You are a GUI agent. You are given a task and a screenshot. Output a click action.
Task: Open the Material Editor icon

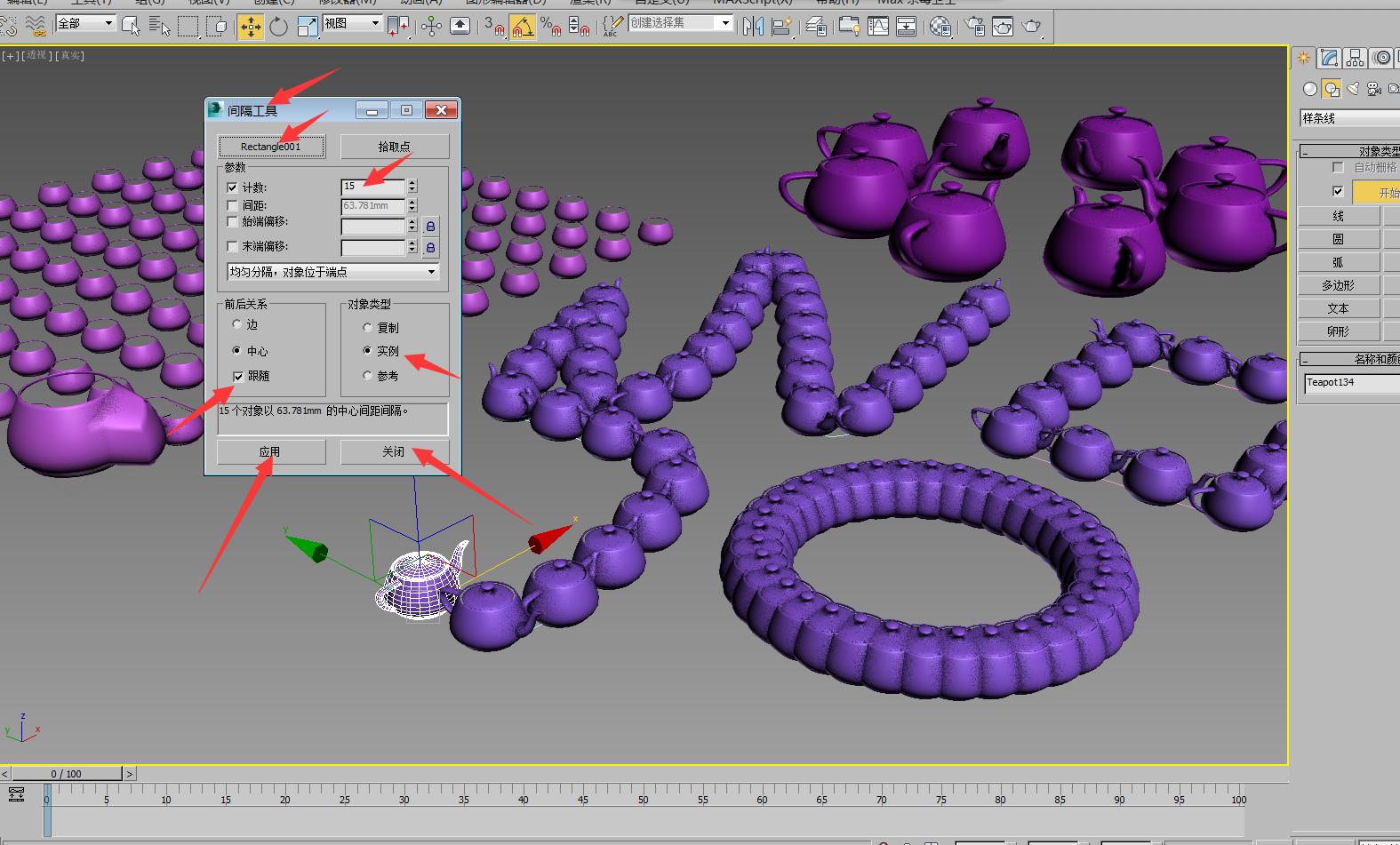point(940,27)
